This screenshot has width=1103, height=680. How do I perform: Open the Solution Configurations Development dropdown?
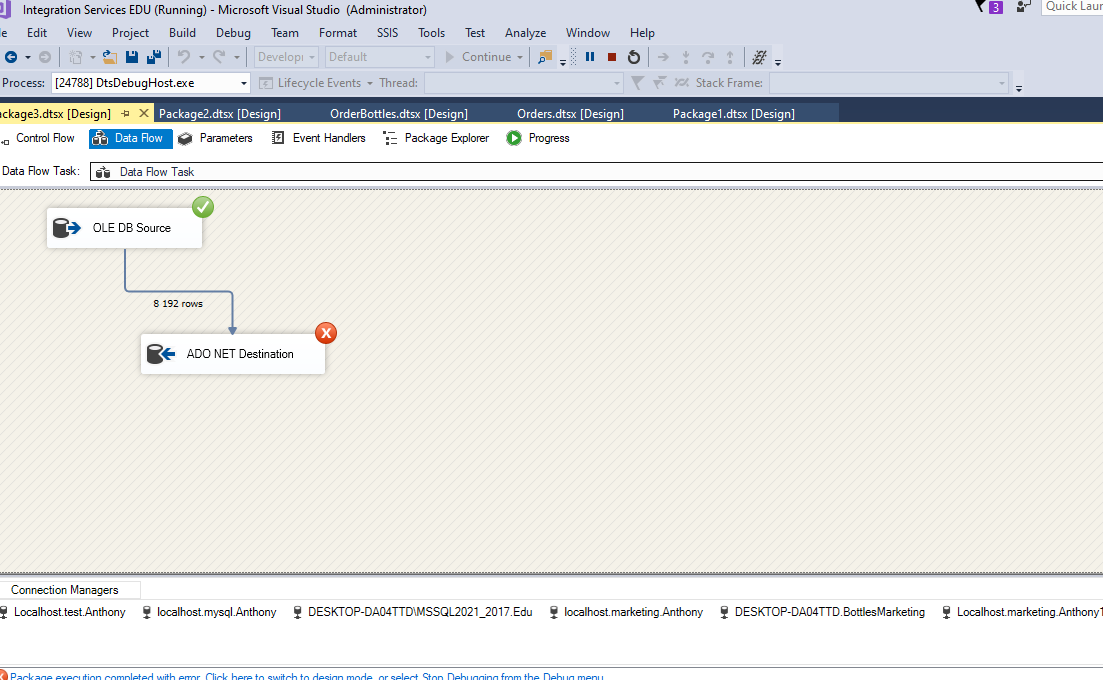tap(286, 57)
